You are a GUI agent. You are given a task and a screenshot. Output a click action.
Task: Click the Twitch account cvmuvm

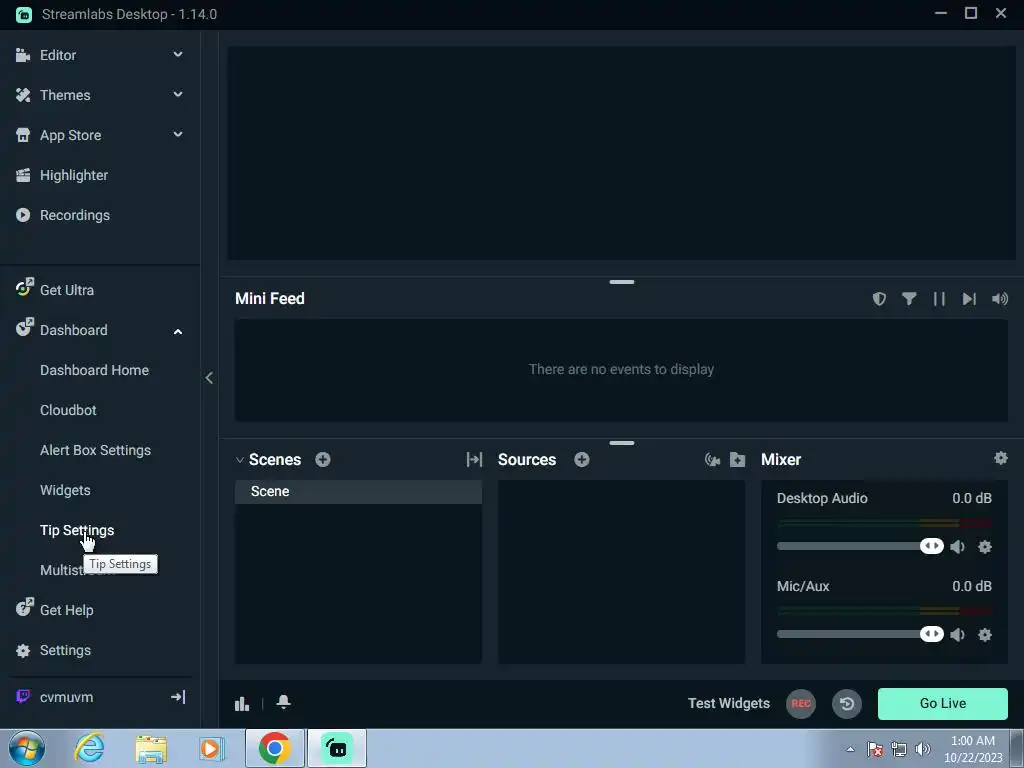click(66, 697)
